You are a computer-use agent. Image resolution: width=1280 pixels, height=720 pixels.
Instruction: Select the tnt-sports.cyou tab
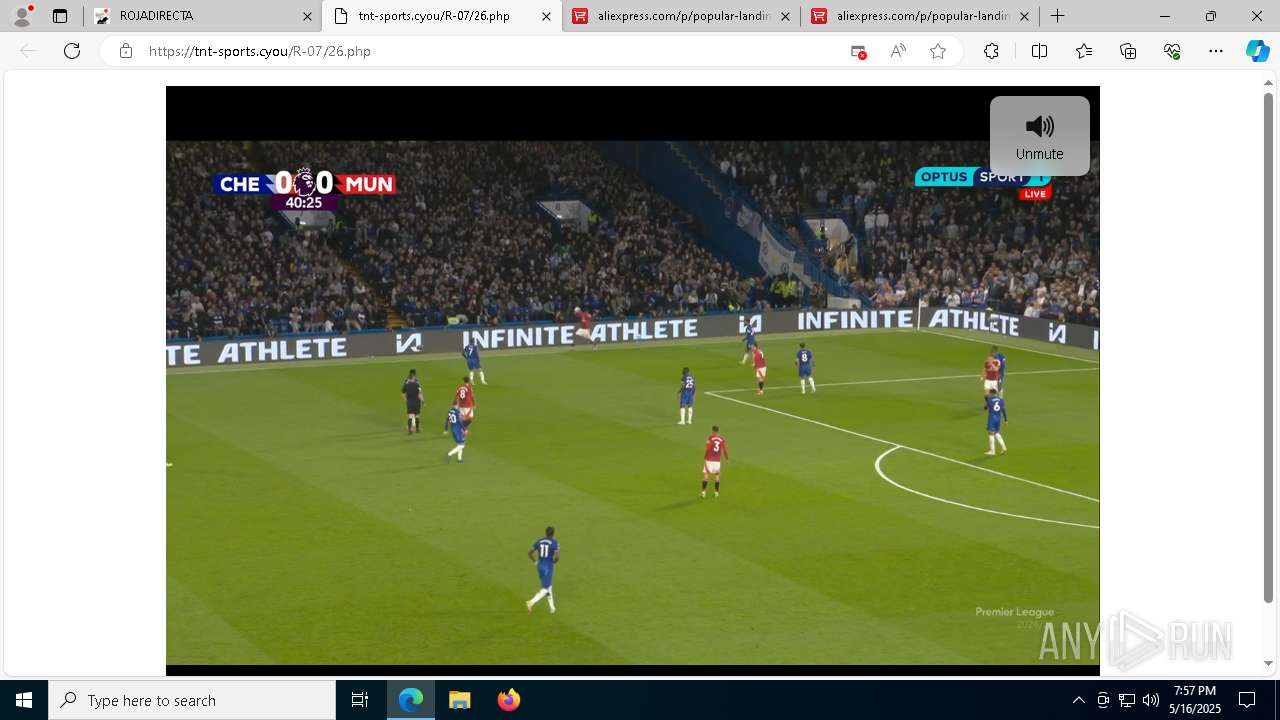(442, 16)
